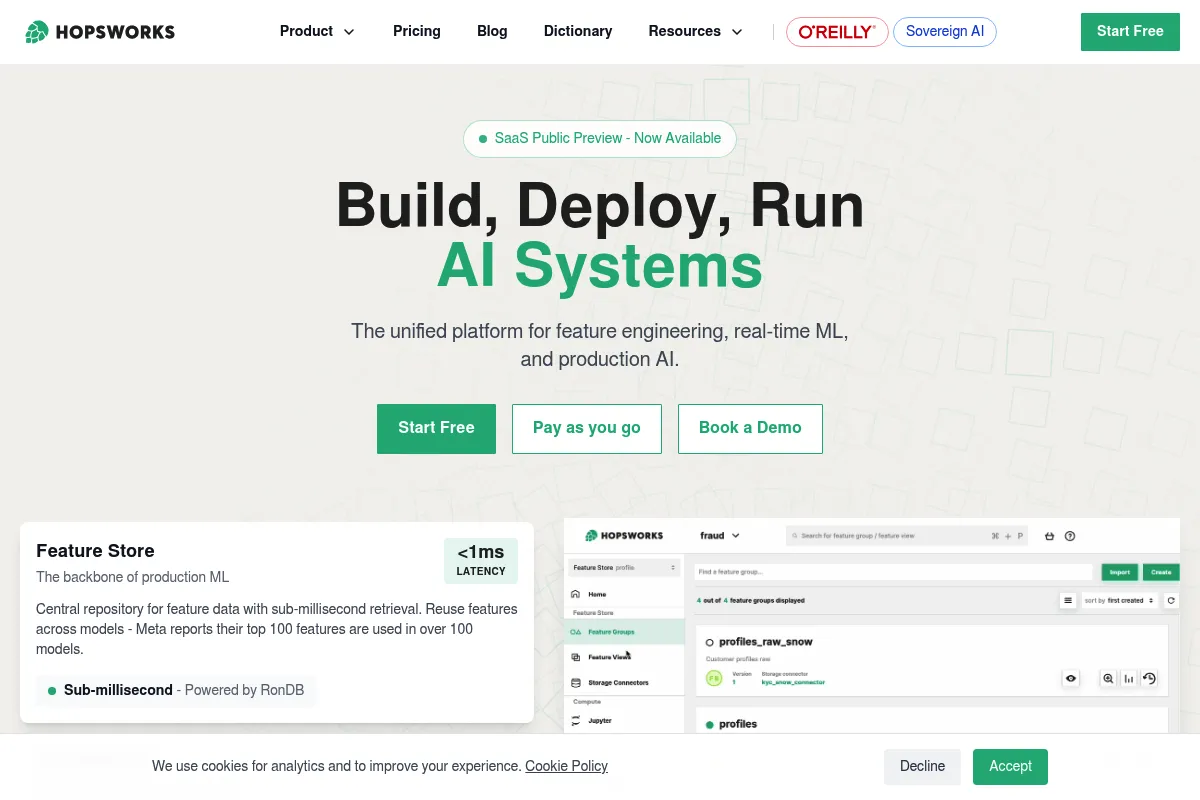Click the feature group search box in preview

(908, 536)
